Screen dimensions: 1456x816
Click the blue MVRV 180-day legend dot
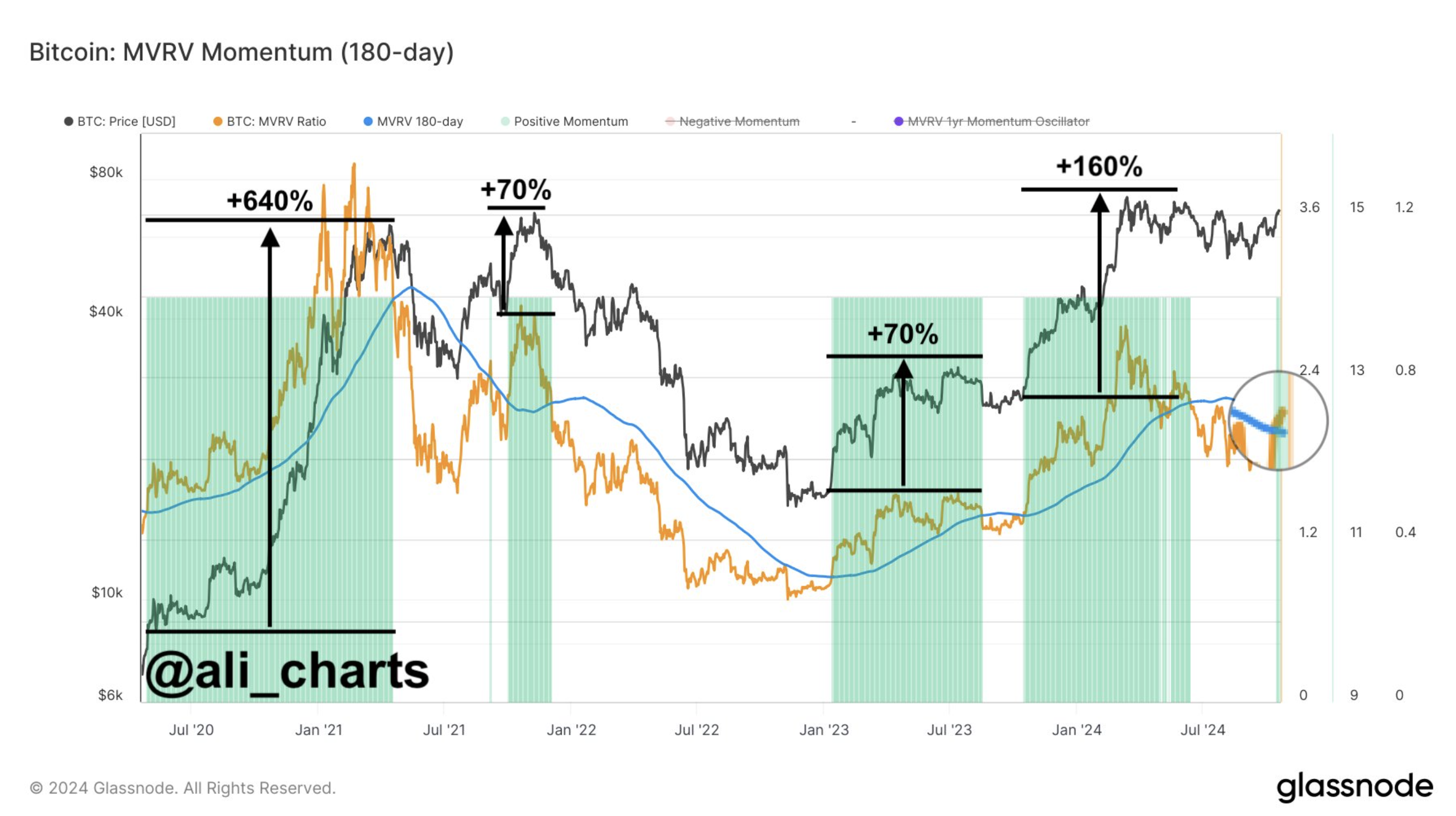tap(368, 121)
